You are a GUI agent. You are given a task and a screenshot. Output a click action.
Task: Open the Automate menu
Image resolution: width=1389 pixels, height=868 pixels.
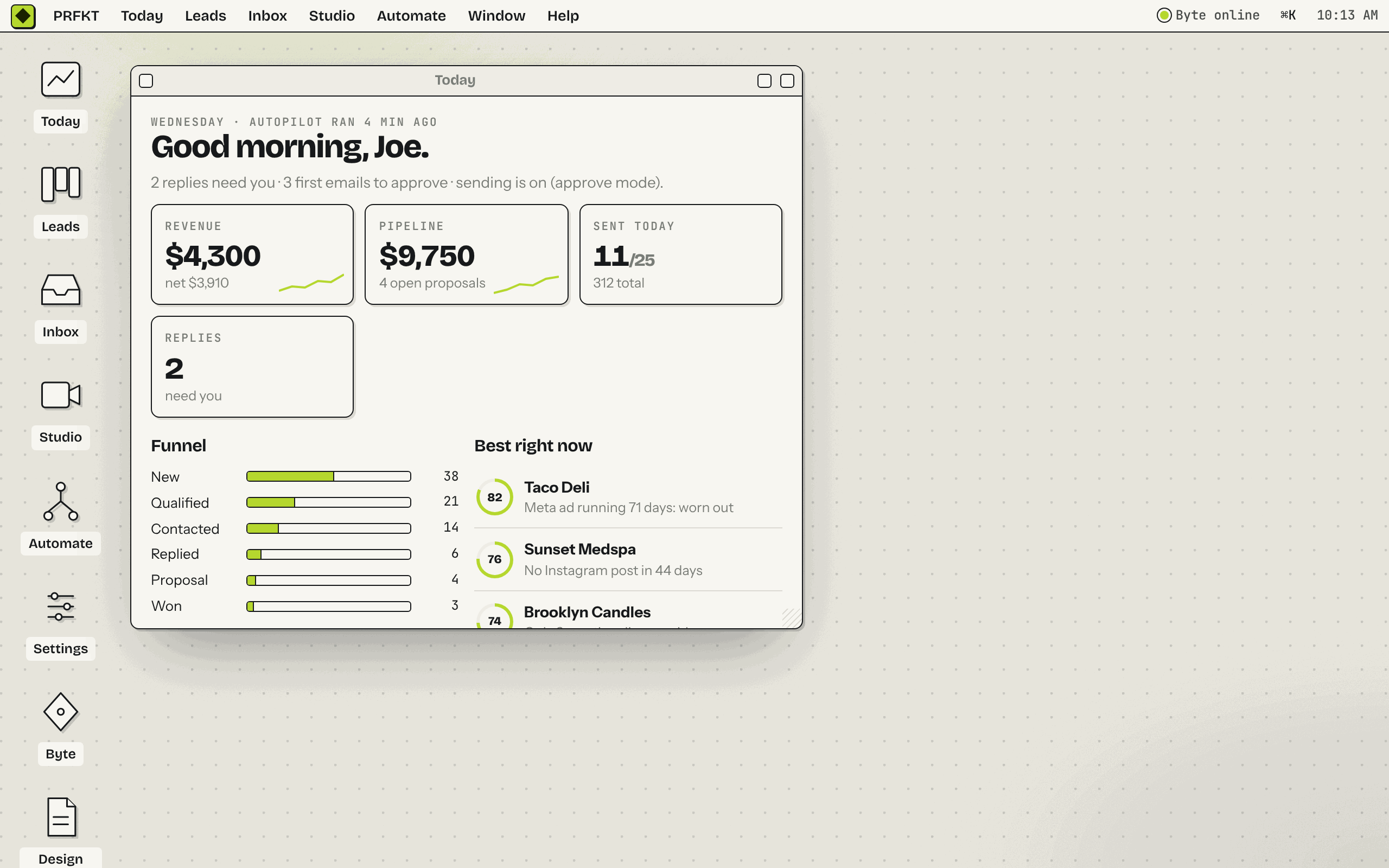click(x=411, y=16)
